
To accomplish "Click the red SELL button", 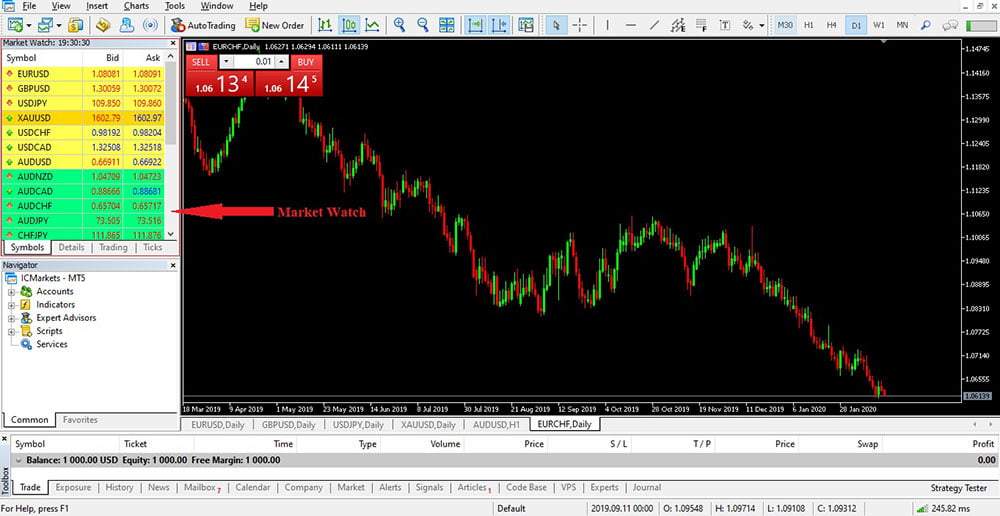I will point(201,62).
